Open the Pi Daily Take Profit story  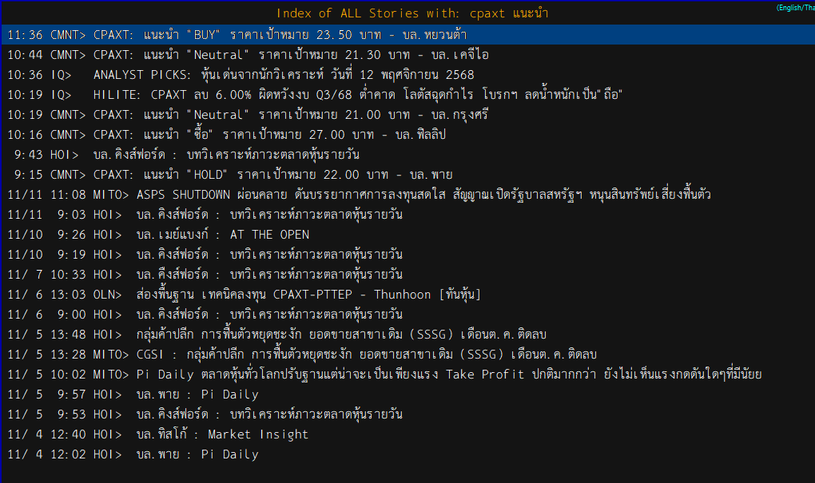coord(449,374)
